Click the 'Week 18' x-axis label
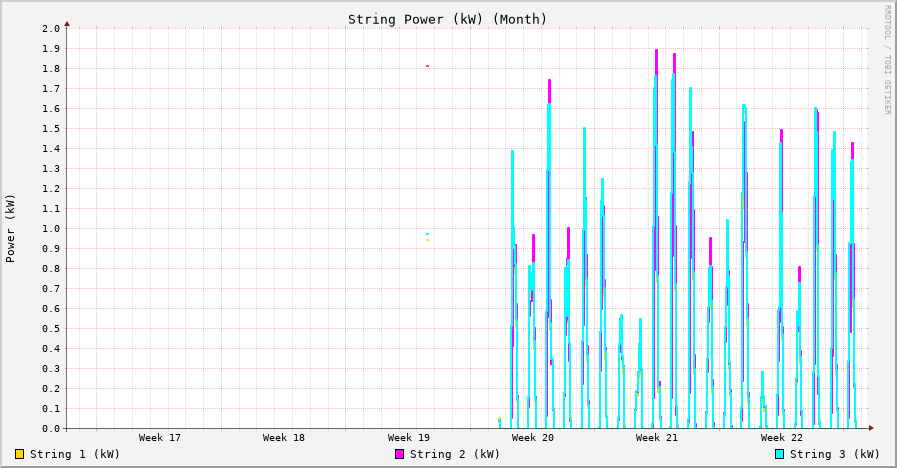Image resolution: width=897 pixels, height=468 pixels. point(284,438)
